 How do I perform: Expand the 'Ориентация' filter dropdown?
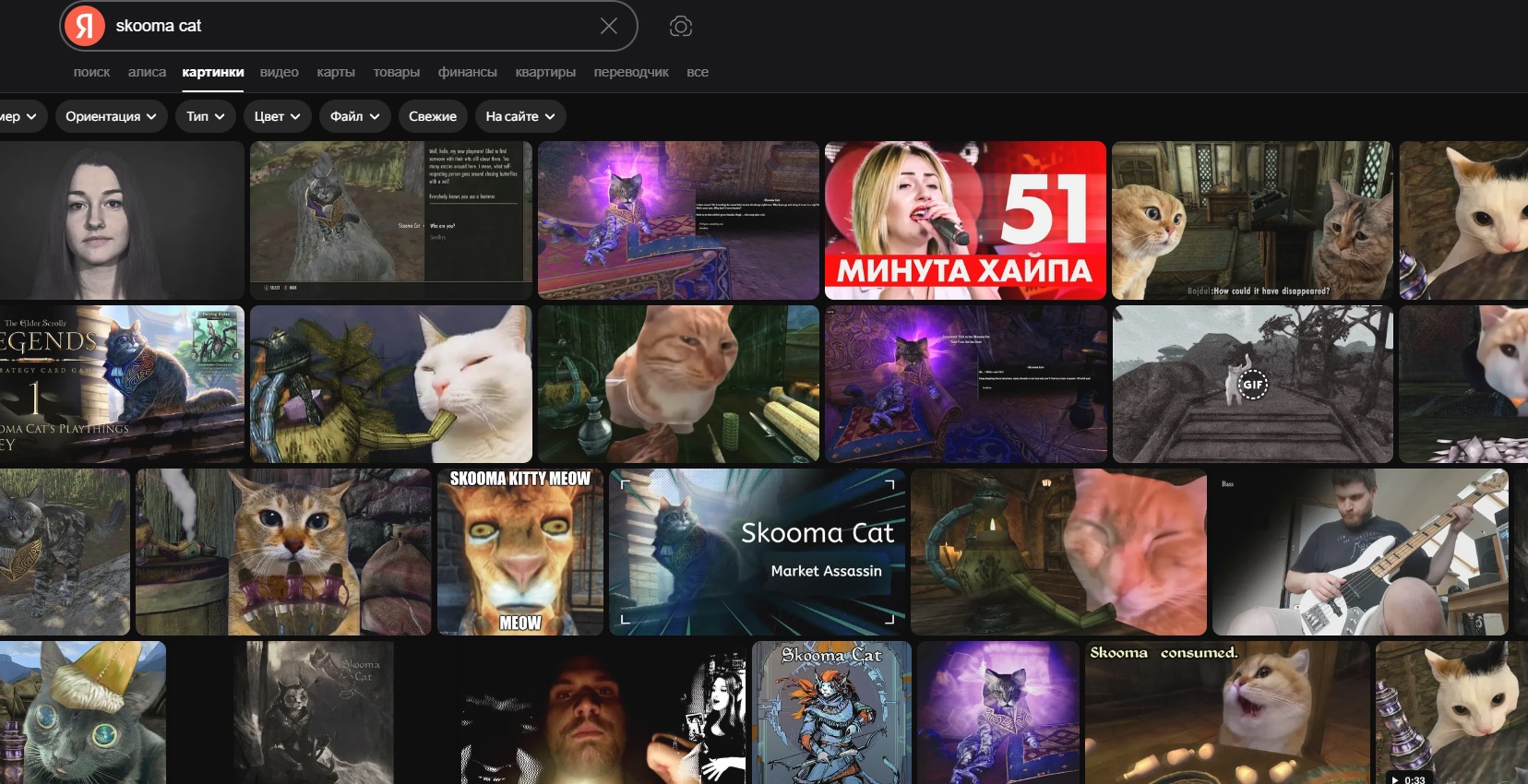(x=111, y=116)
